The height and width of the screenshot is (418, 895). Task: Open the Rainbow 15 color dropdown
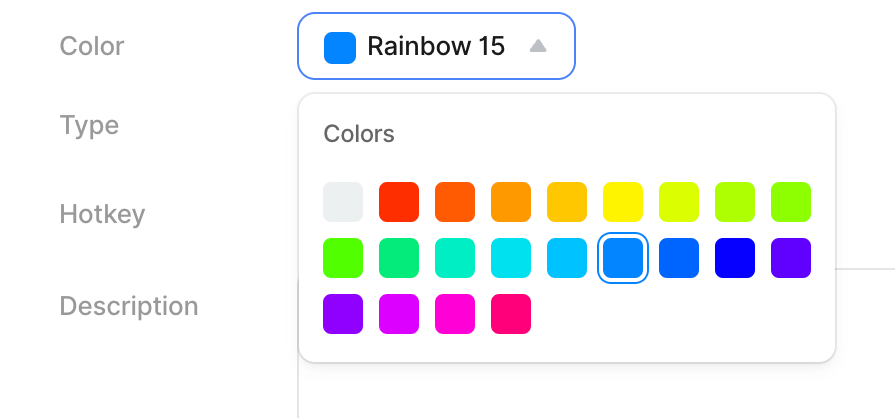(435, 46)
